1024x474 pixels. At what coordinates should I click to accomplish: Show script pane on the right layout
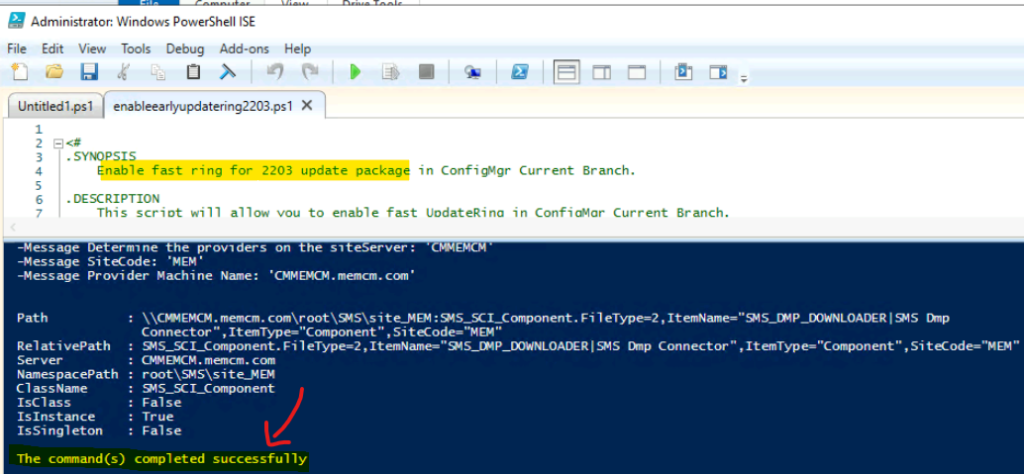[601, 72]
